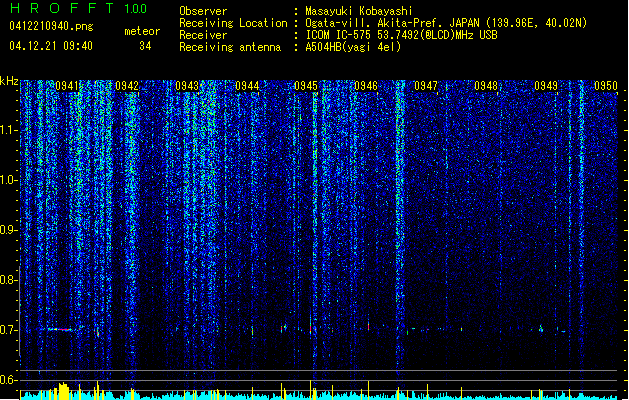Click the observer name Masayuki Kobayashi
Screen dimensions: 629x400
coord(359,11)
